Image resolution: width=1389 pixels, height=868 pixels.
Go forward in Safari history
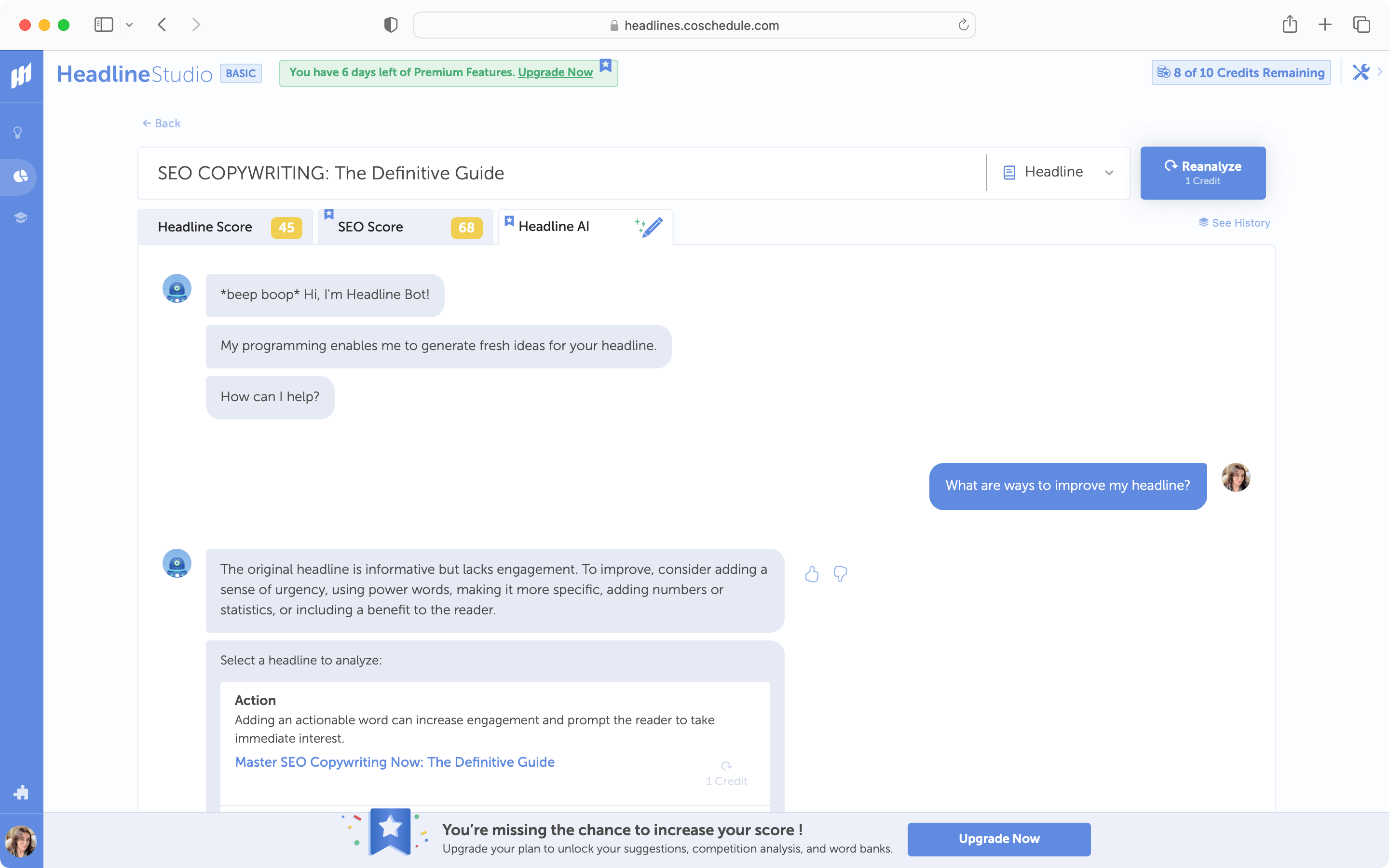tap(196, 25)
